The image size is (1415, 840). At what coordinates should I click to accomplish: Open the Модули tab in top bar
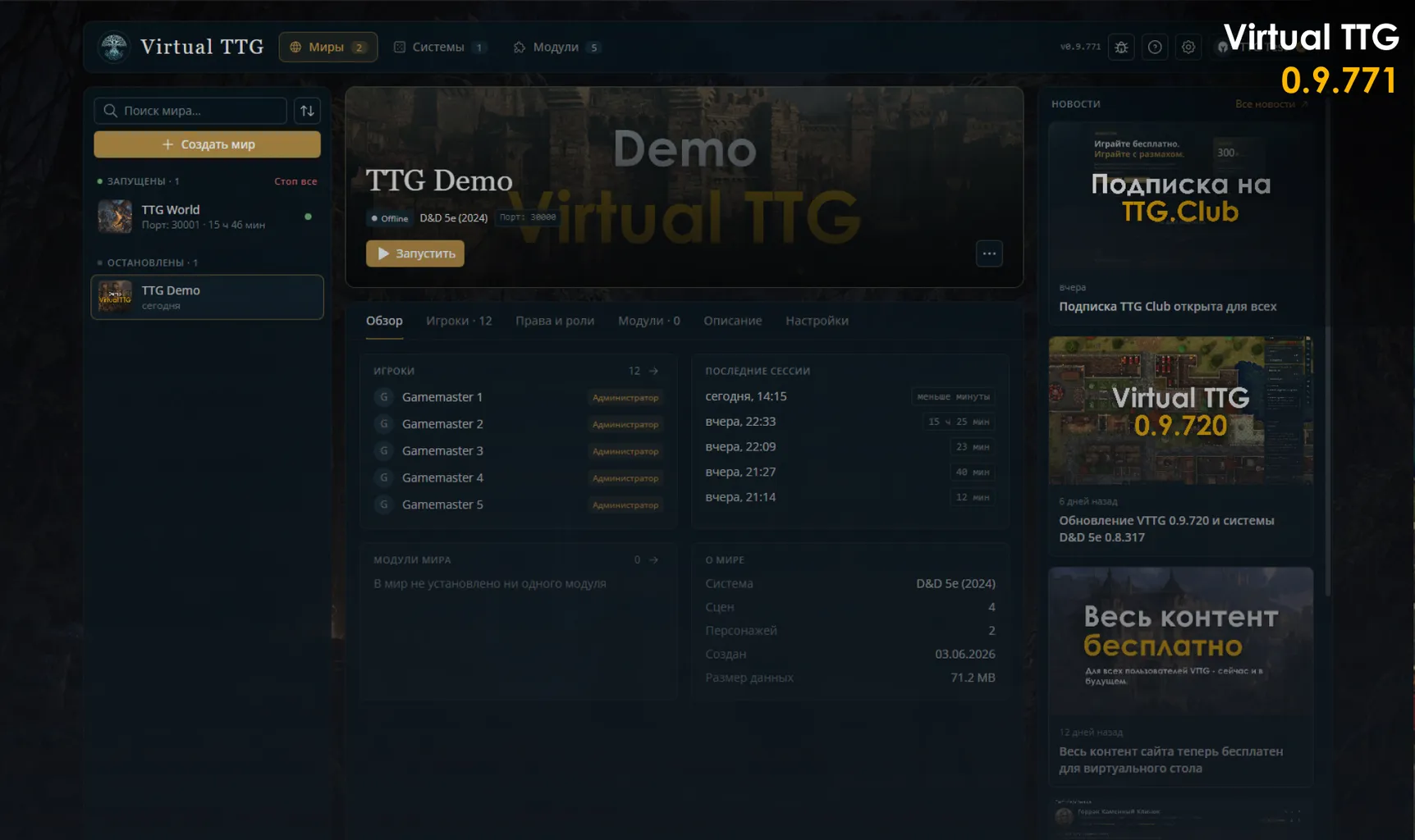point(556,47)
